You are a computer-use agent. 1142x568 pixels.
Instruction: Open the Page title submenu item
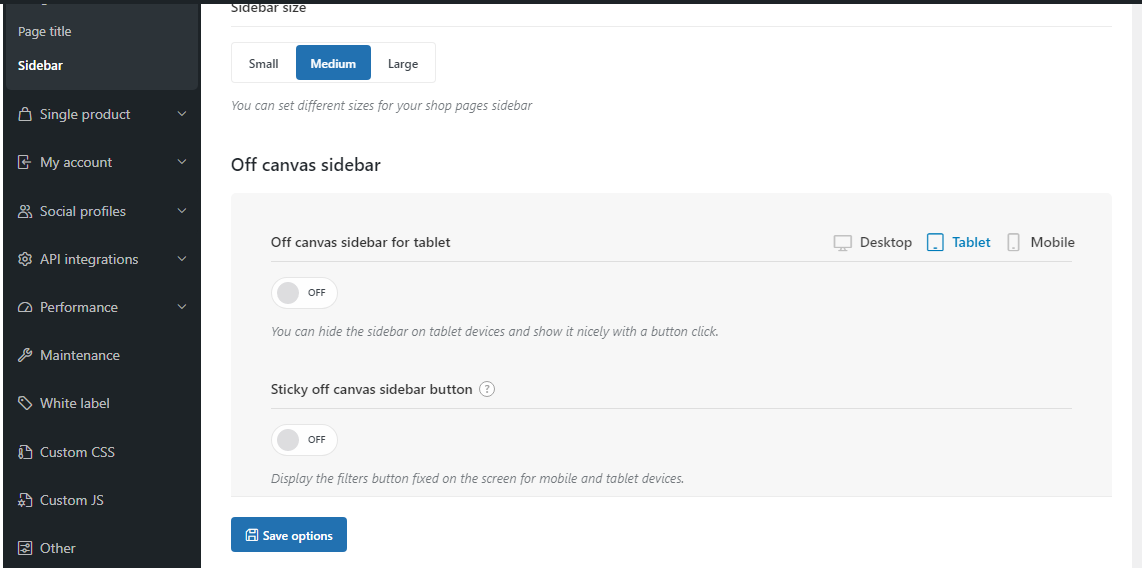(44, 31)
